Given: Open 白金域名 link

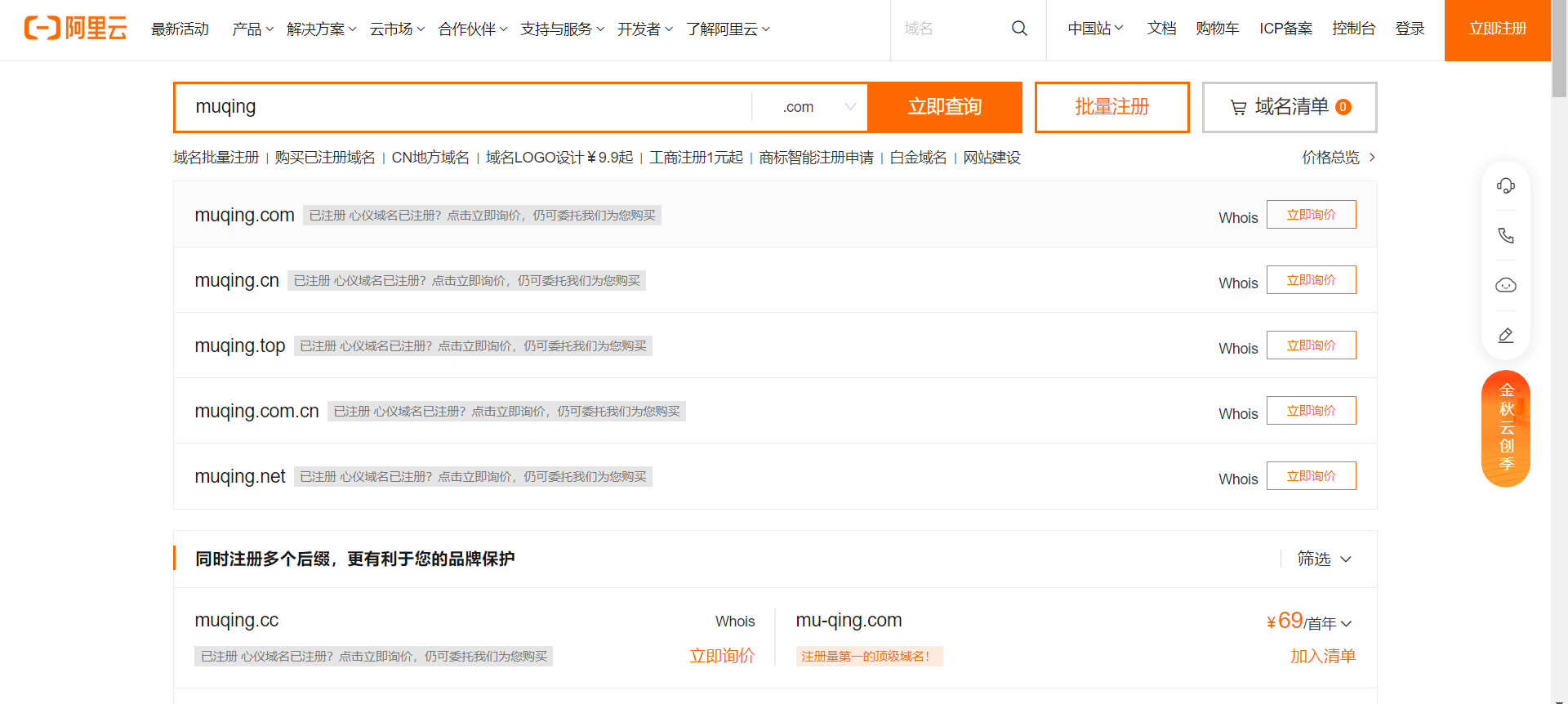Looking at the screenshot, I should [x=918, y=158].
